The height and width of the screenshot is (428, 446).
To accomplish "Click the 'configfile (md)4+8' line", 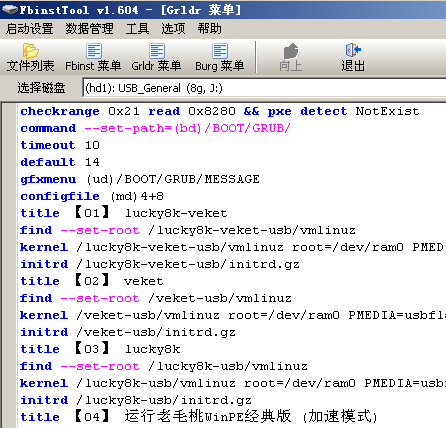I will pos(92,196).
